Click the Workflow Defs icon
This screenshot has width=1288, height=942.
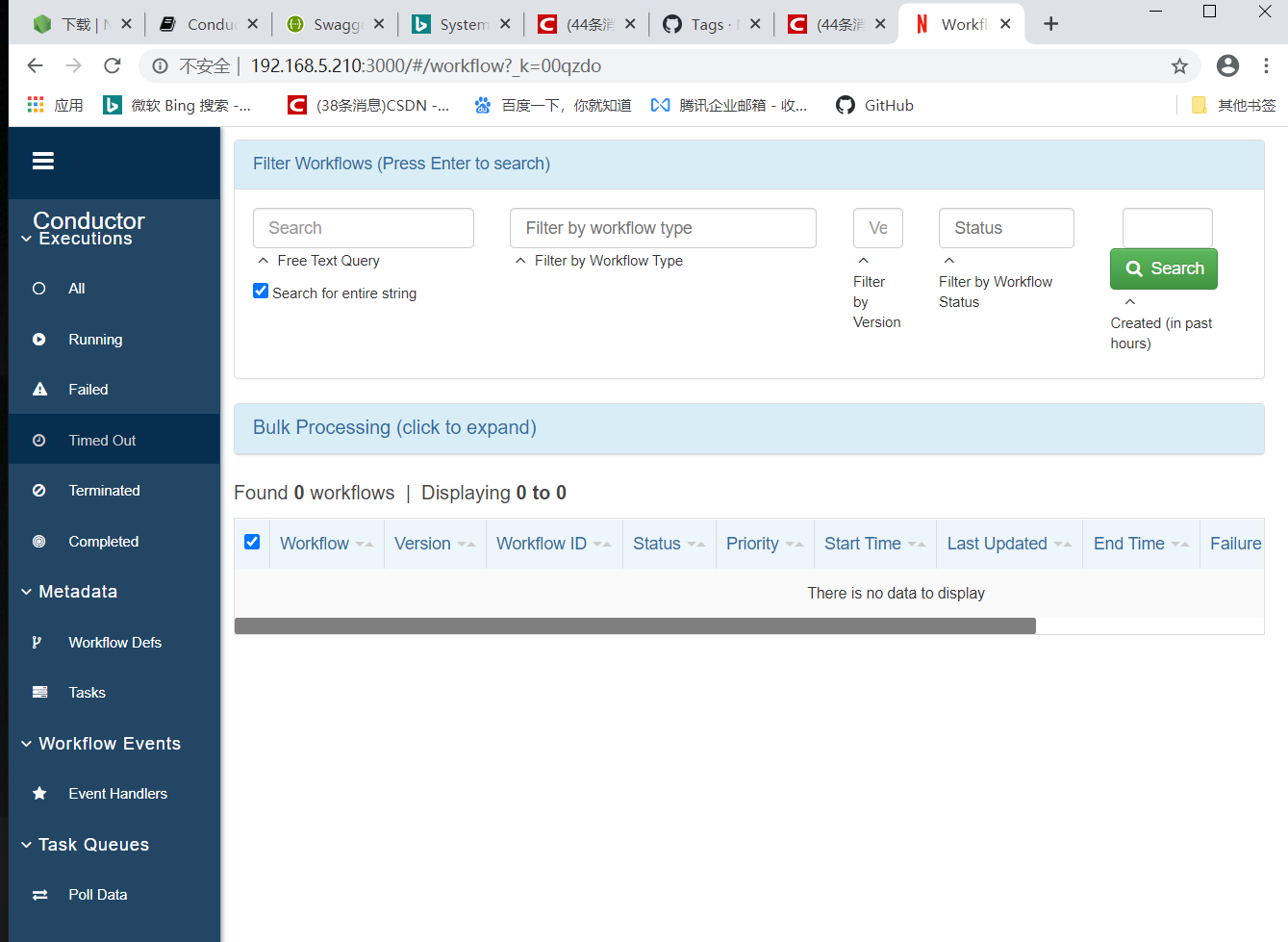pyautogui.click(x=38, y=642)
